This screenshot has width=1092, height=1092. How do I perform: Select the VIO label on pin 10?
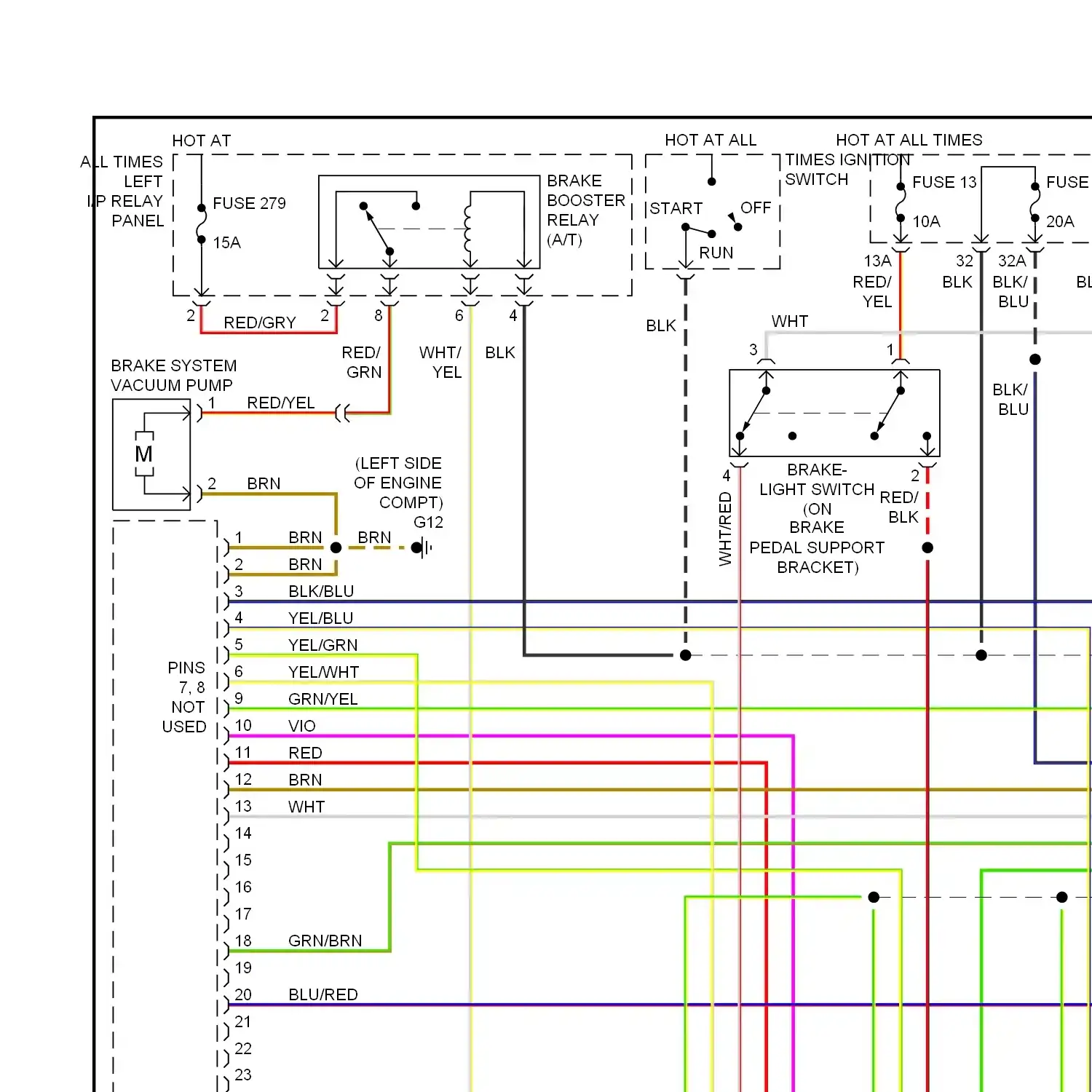(x=302, y=726)
